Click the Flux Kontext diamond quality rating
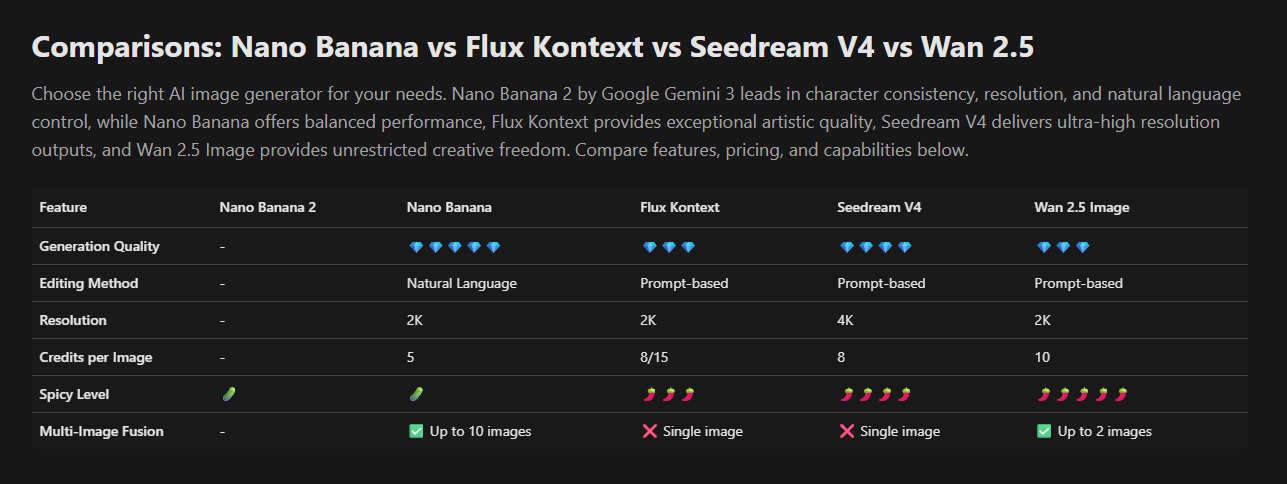1287x484 pixels. tap(667, 247)
